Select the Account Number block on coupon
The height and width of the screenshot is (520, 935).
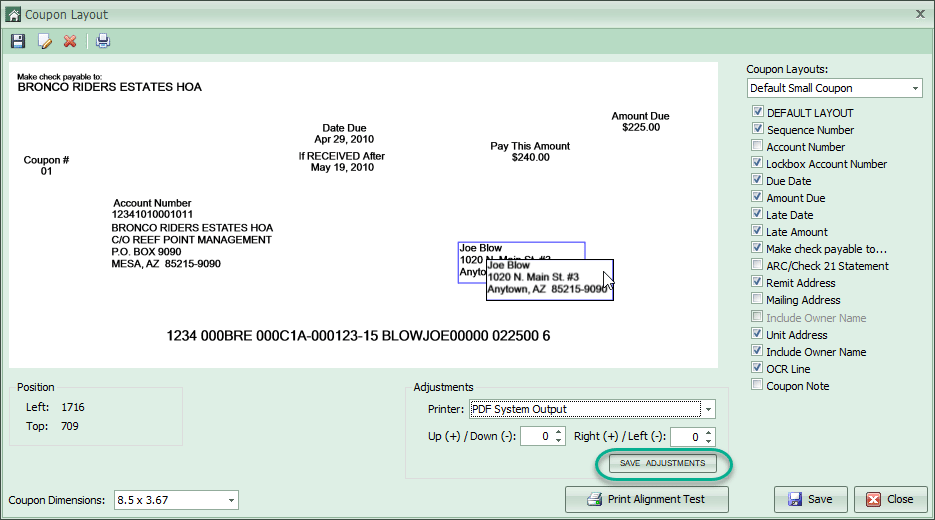(x=152, y=209)
